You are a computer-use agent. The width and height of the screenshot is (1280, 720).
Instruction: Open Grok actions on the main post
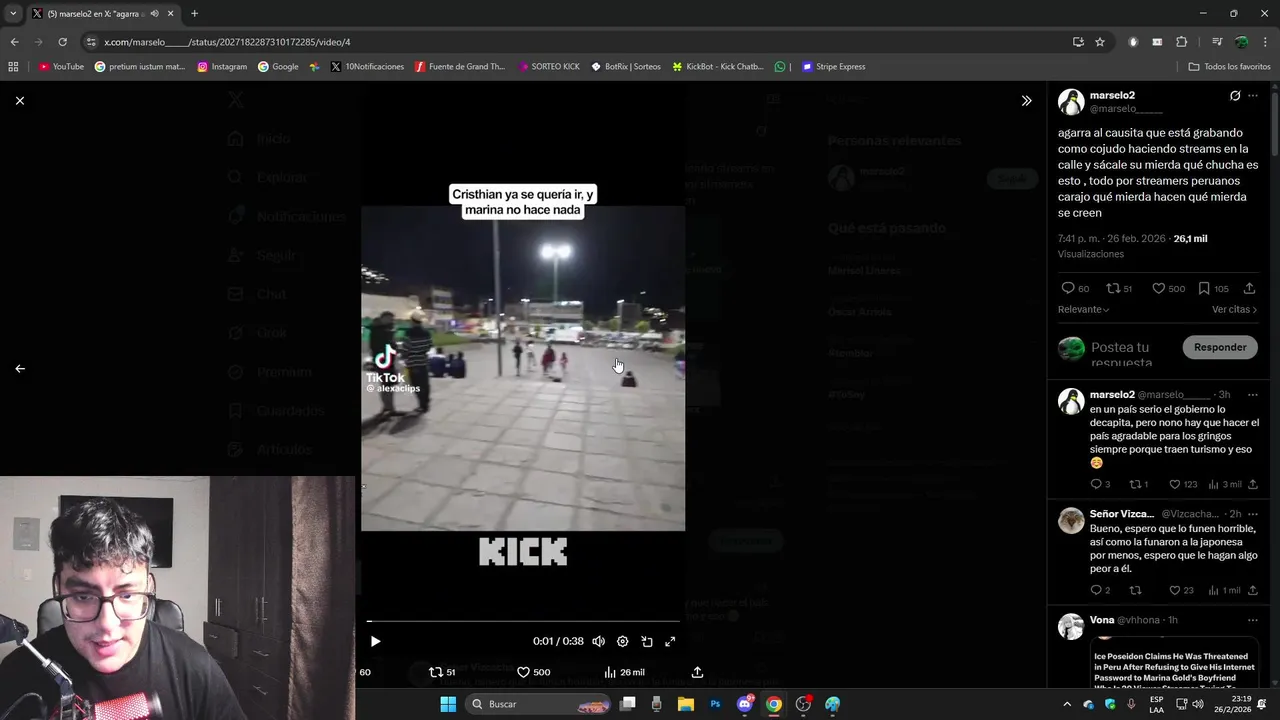click(x=1235, y=96)
